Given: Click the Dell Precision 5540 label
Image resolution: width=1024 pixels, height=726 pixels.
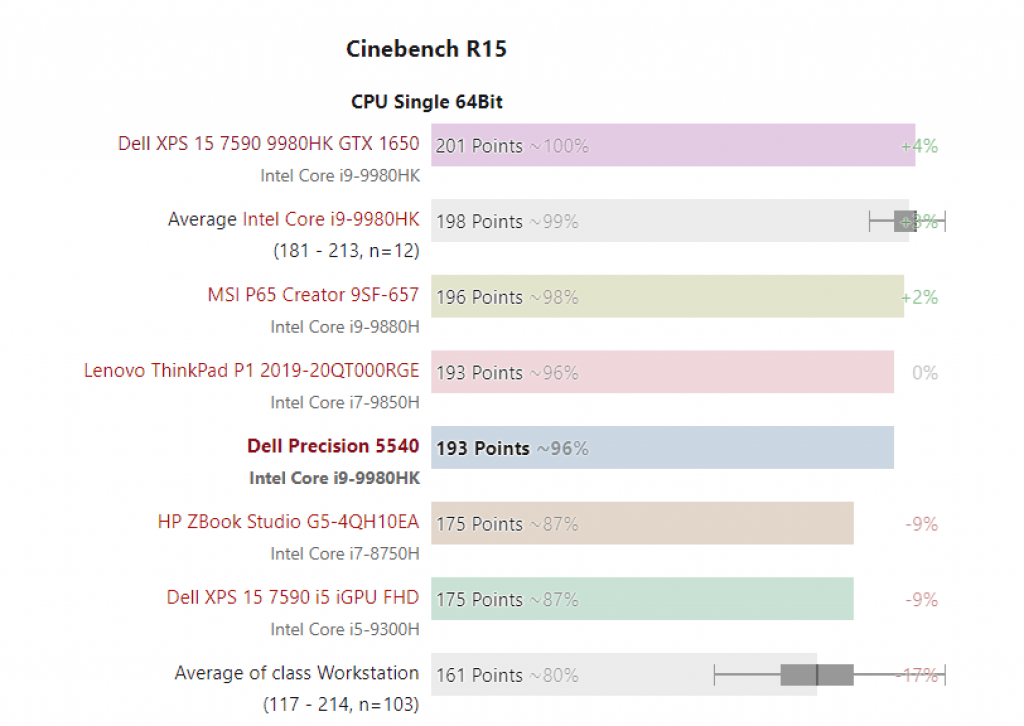Looking at the screenshot, I should pyautogui.click(x=333, y=447).
